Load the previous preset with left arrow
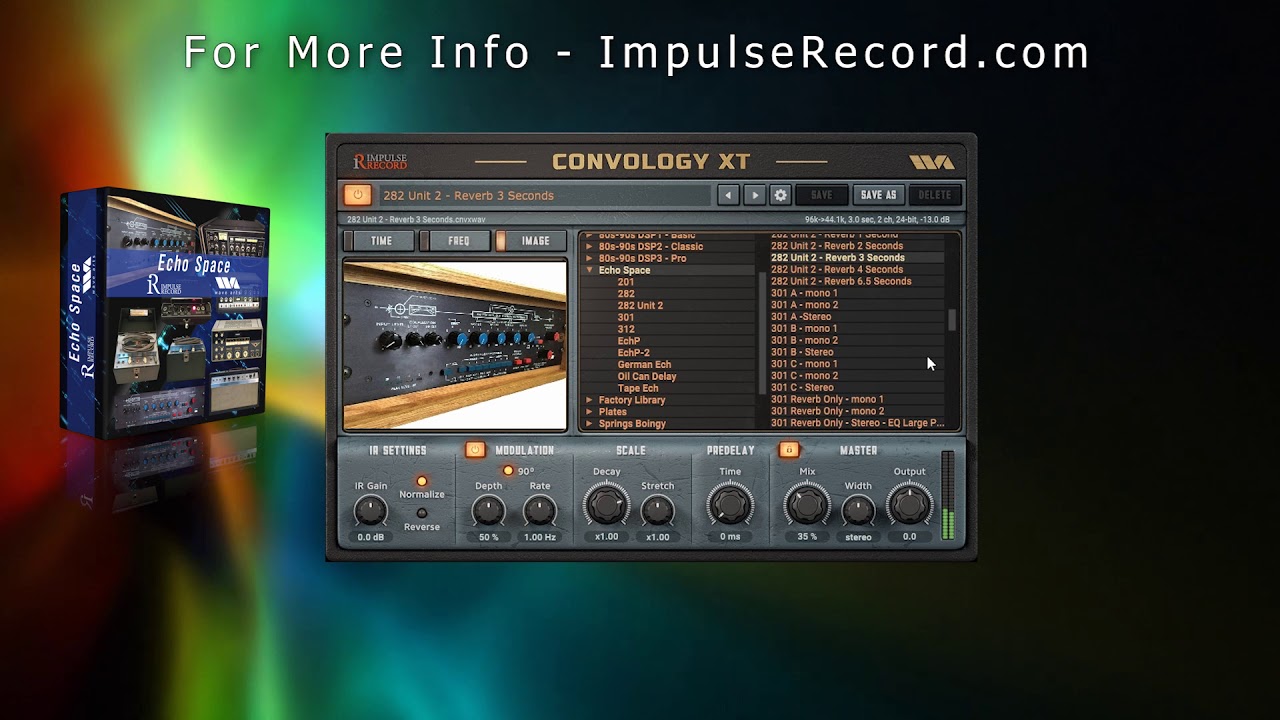This screenshot has width=1280, height=720. pos(729,195)
